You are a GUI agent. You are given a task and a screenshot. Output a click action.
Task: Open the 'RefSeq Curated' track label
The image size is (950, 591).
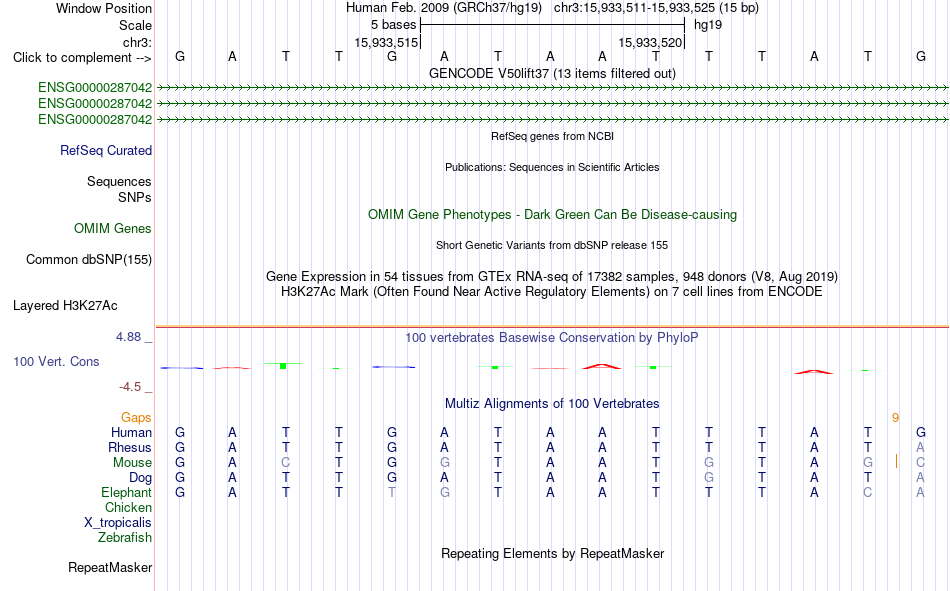[x=105, y=150]
